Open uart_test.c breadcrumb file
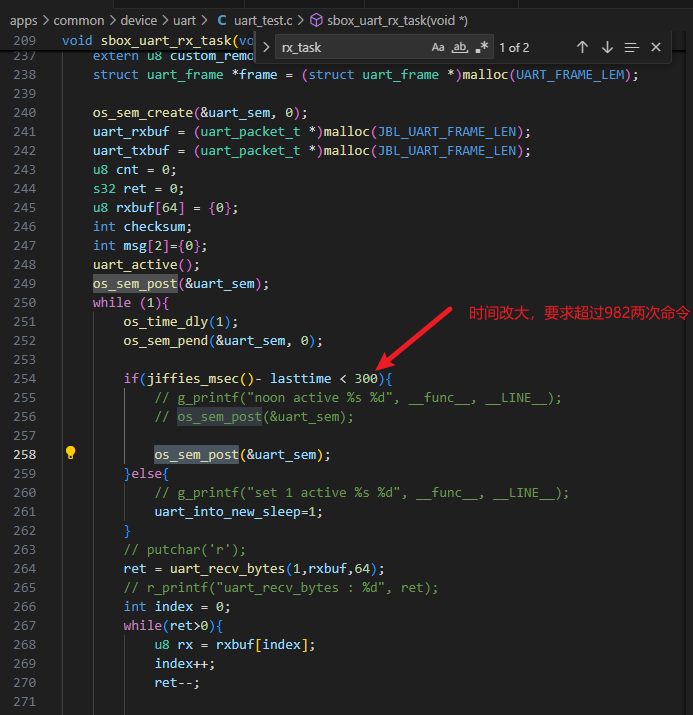 click(263, 21)
